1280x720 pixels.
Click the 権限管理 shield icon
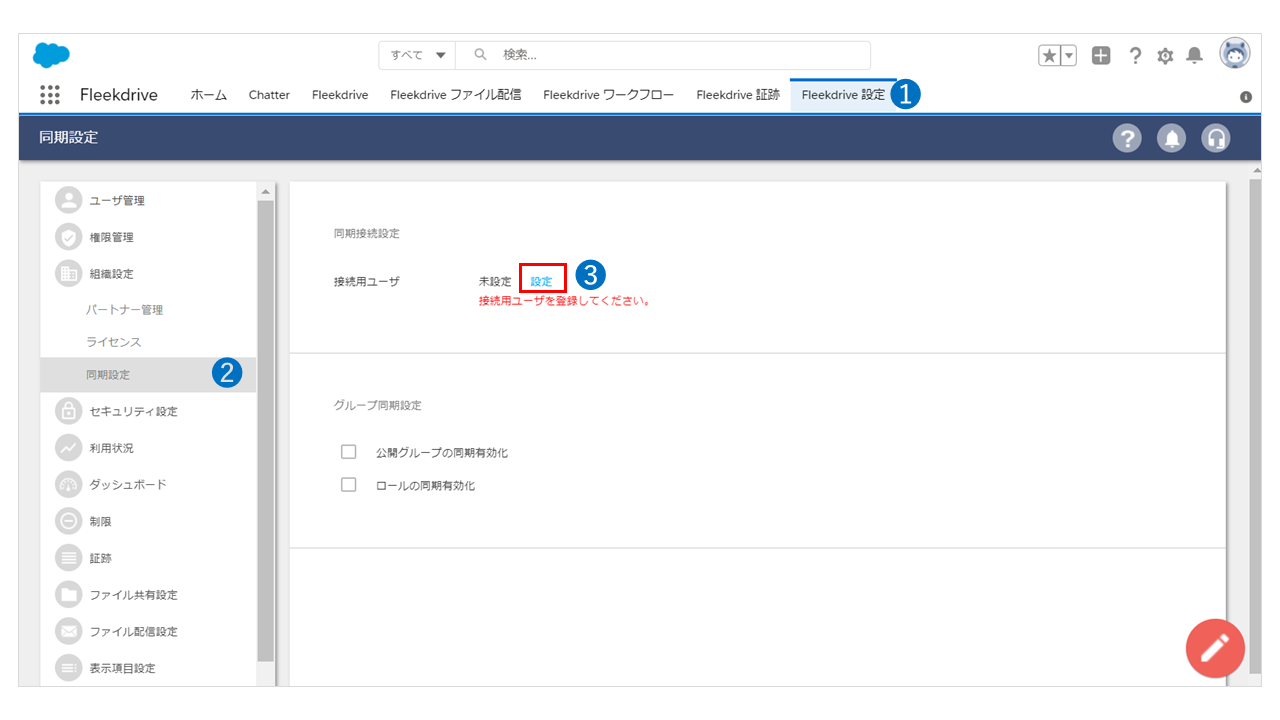pos(68,237)
